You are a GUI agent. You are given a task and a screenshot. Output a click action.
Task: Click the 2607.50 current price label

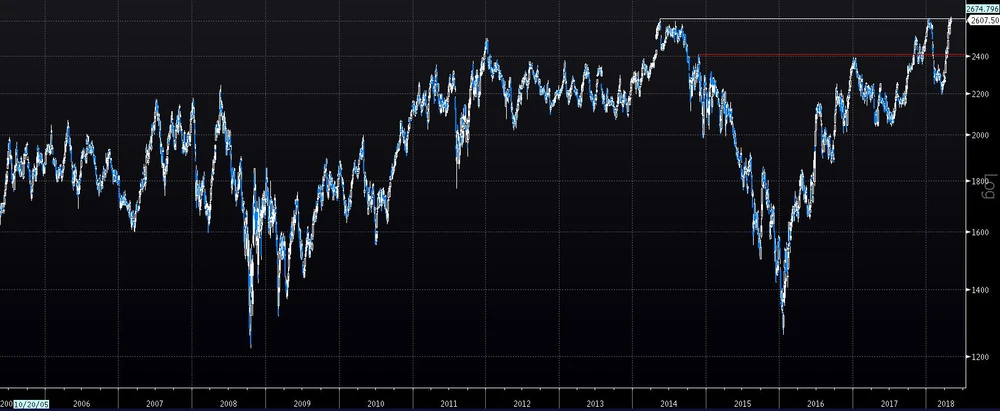click(982, 20)
